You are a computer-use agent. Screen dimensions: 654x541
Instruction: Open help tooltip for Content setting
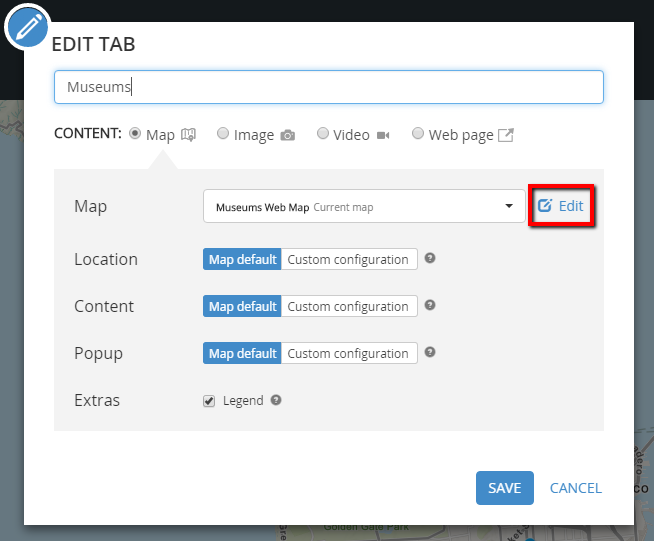pyautogui.click(x=430, y=305)
